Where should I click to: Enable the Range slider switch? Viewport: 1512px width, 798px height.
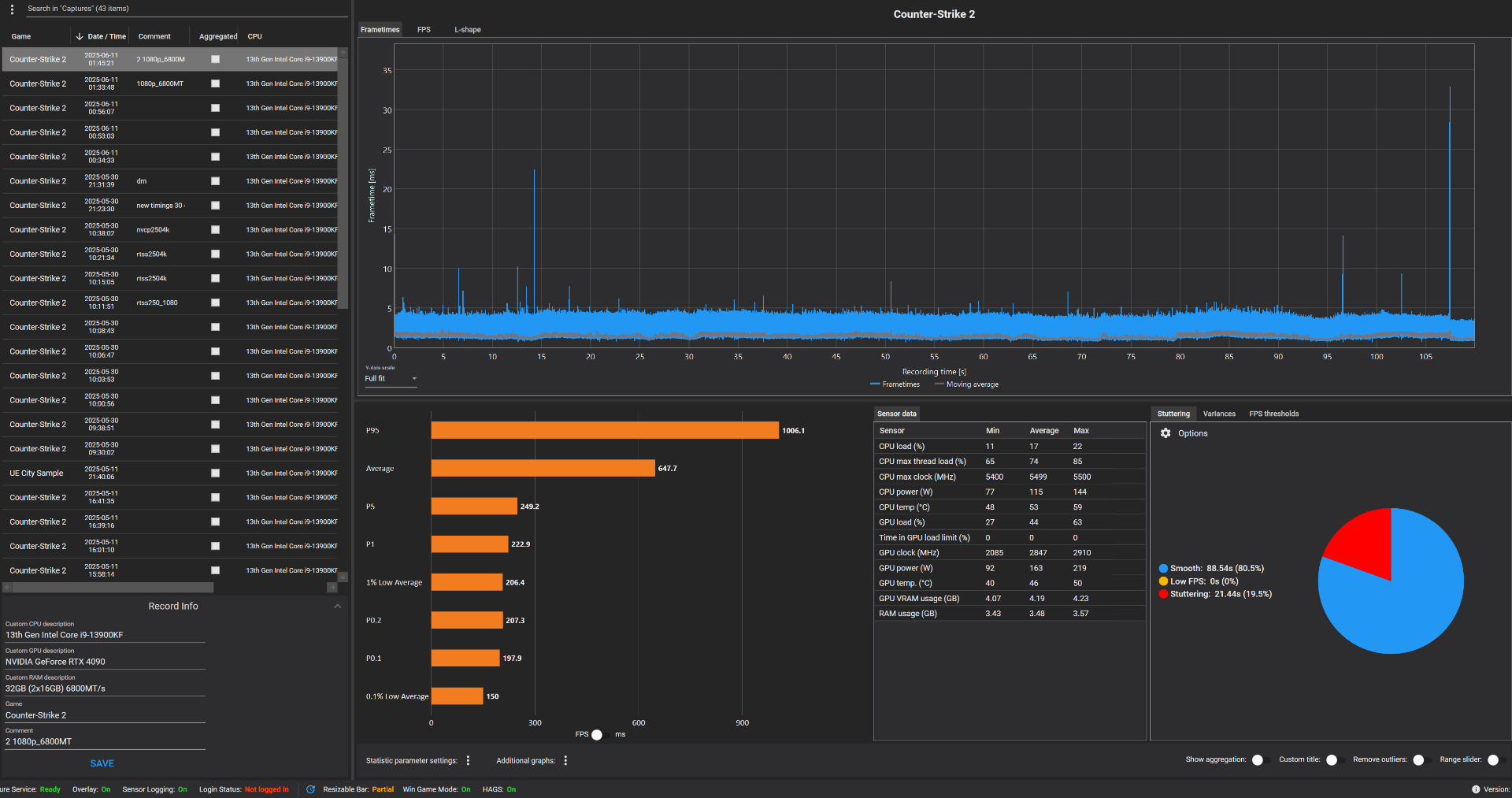1496,760
